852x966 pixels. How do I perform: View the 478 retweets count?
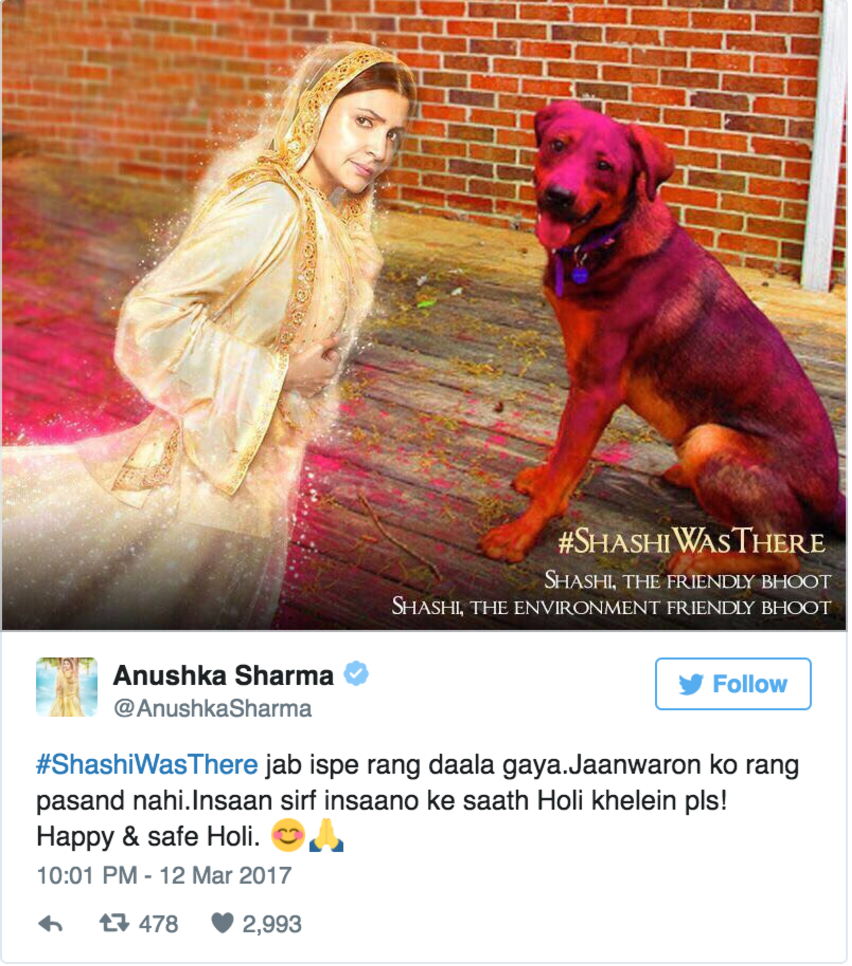pos(158,923)
